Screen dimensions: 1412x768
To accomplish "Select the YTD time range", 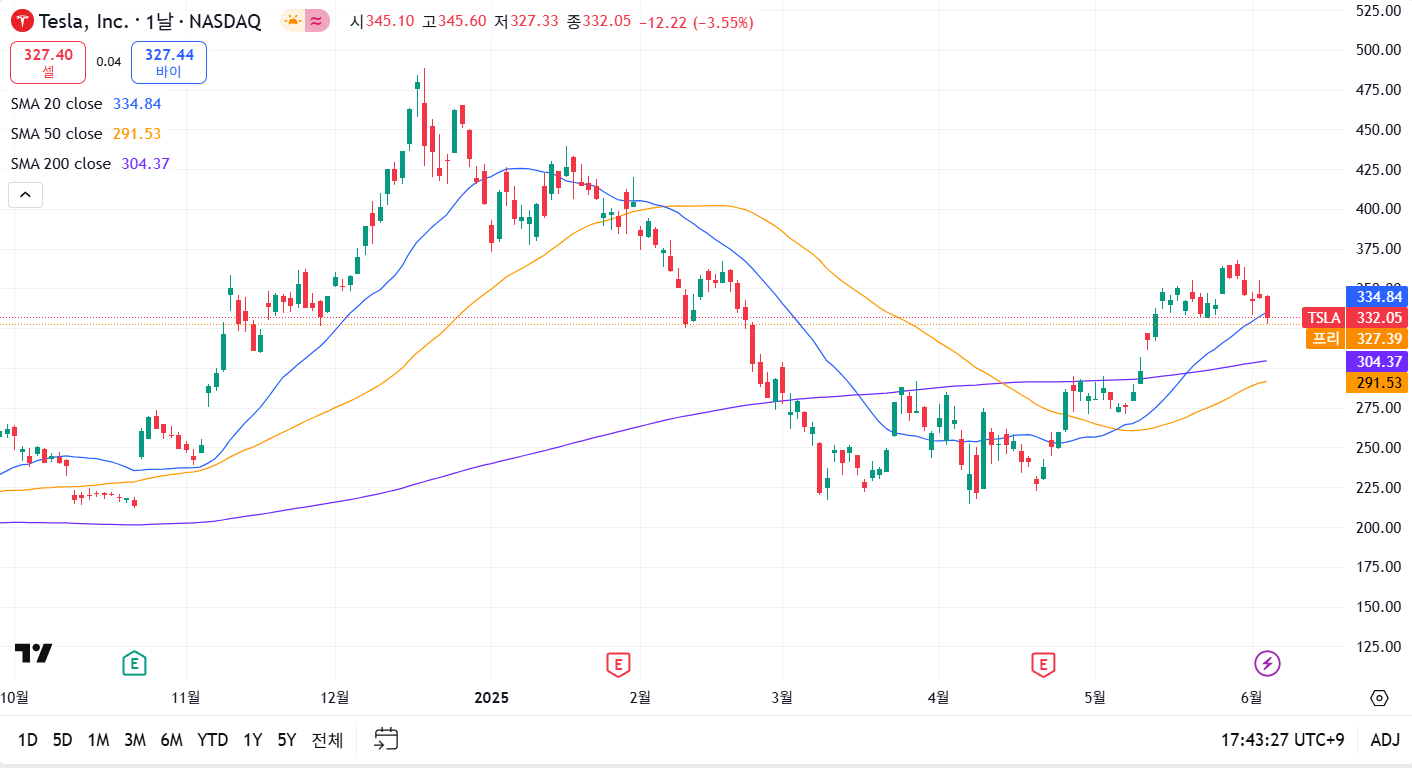I will coord(213,740).
